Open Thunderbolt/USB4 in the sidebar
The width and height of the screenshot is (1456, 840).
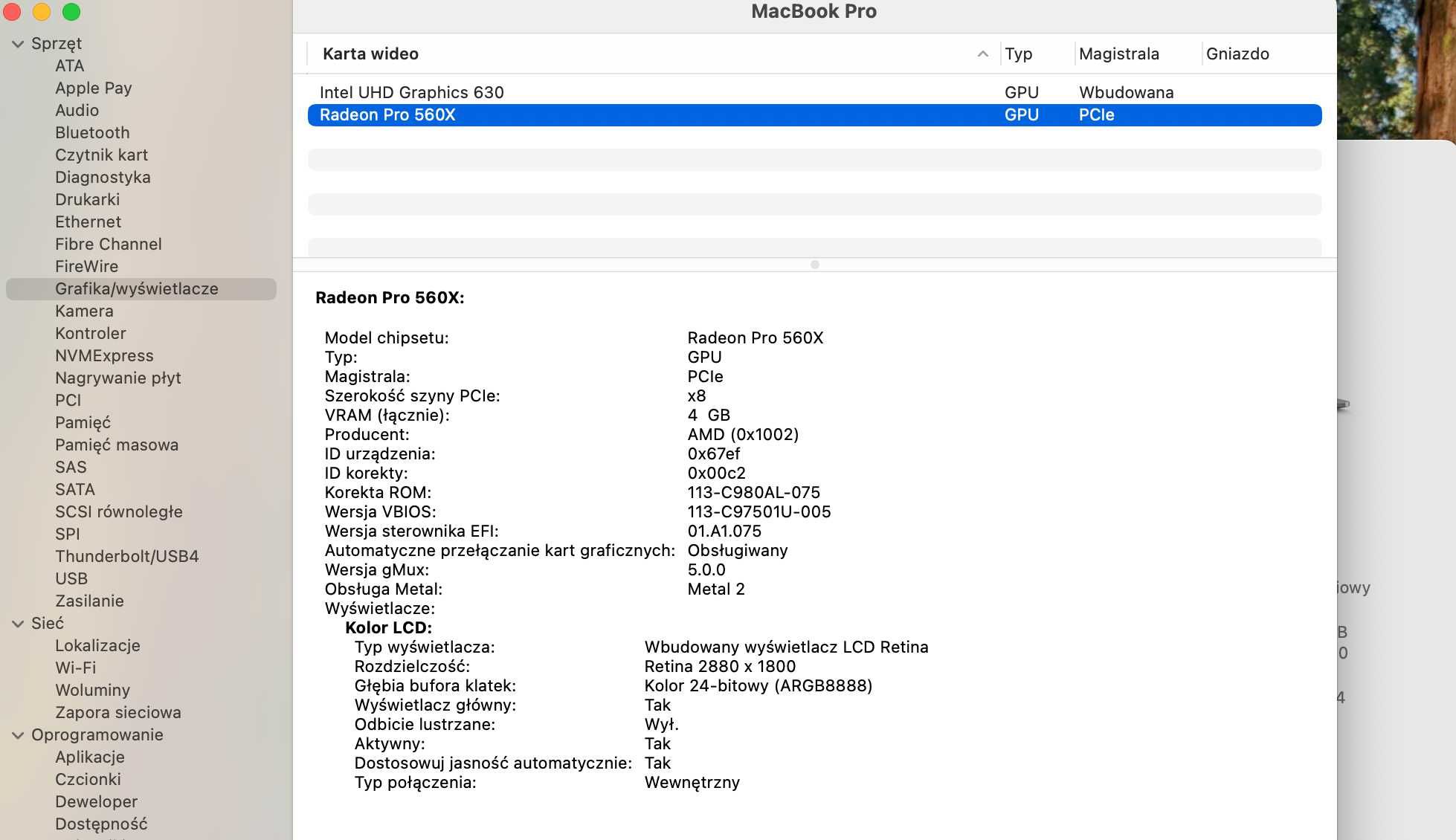pyautogui.click(x=126, y=556)
